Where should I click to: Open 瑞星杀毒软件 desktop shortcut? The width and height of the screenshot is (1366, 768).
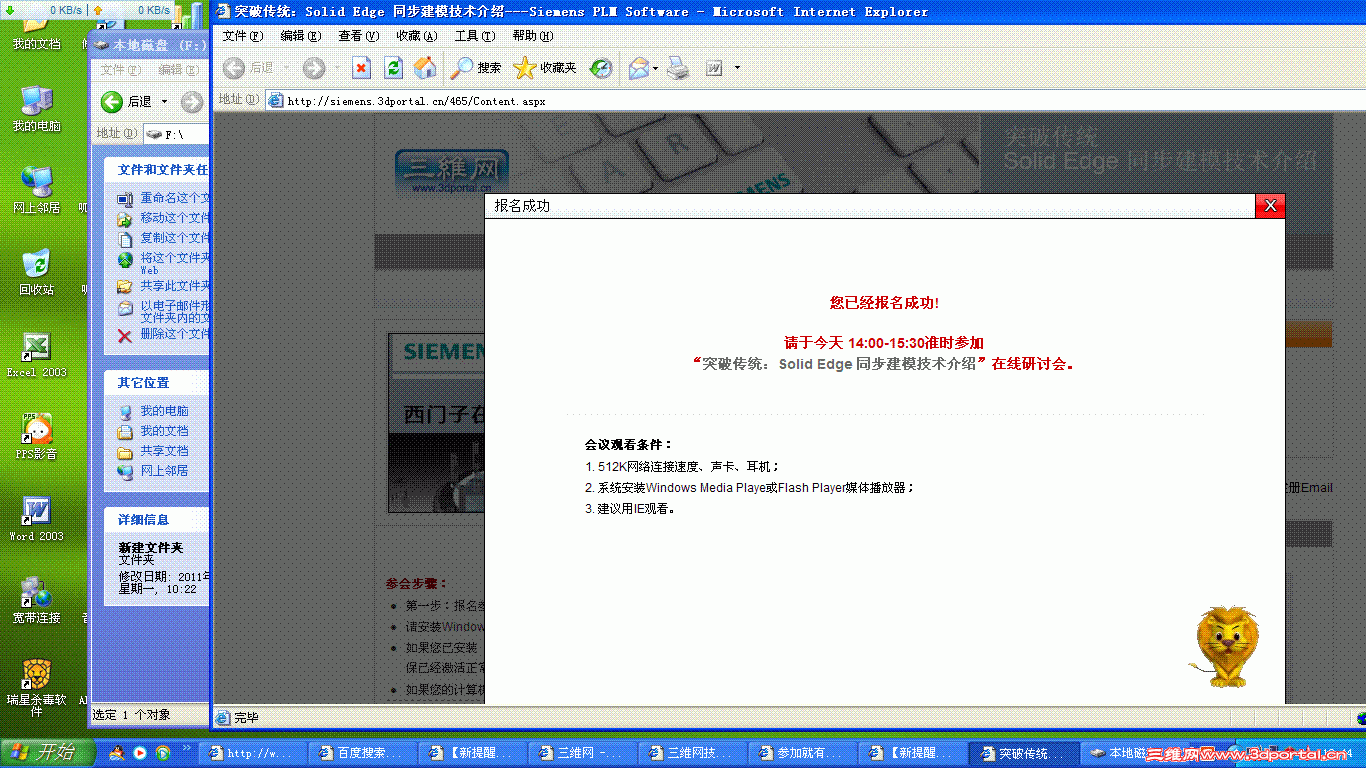coord(37,688)
